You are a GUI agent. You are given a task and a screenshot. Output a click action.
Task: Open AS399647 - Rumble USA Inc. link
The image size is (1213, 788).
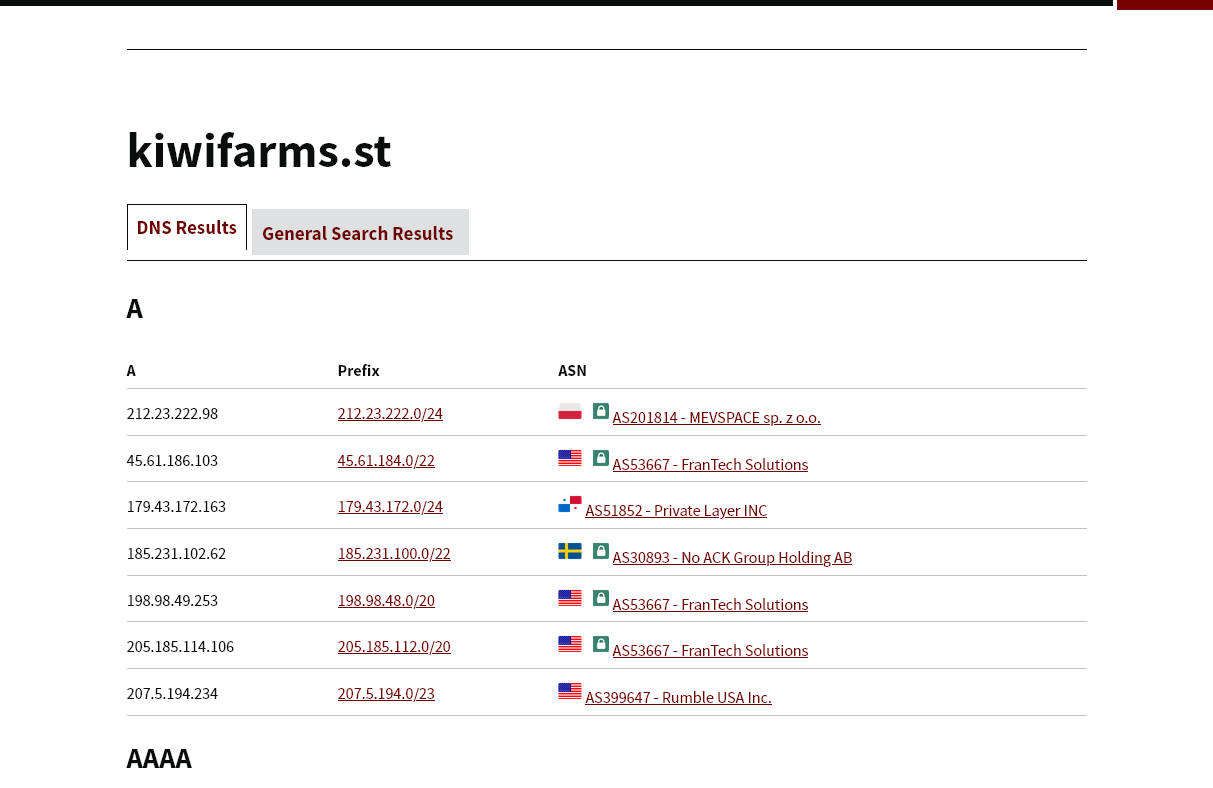point(679,697)
